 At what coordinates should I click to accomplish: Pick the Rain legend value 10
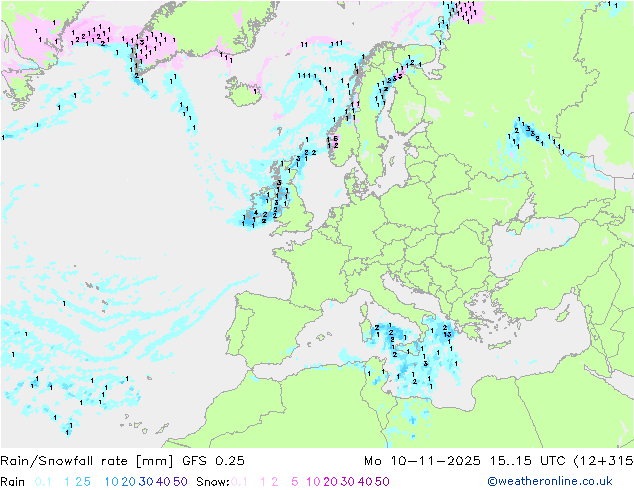111,482
